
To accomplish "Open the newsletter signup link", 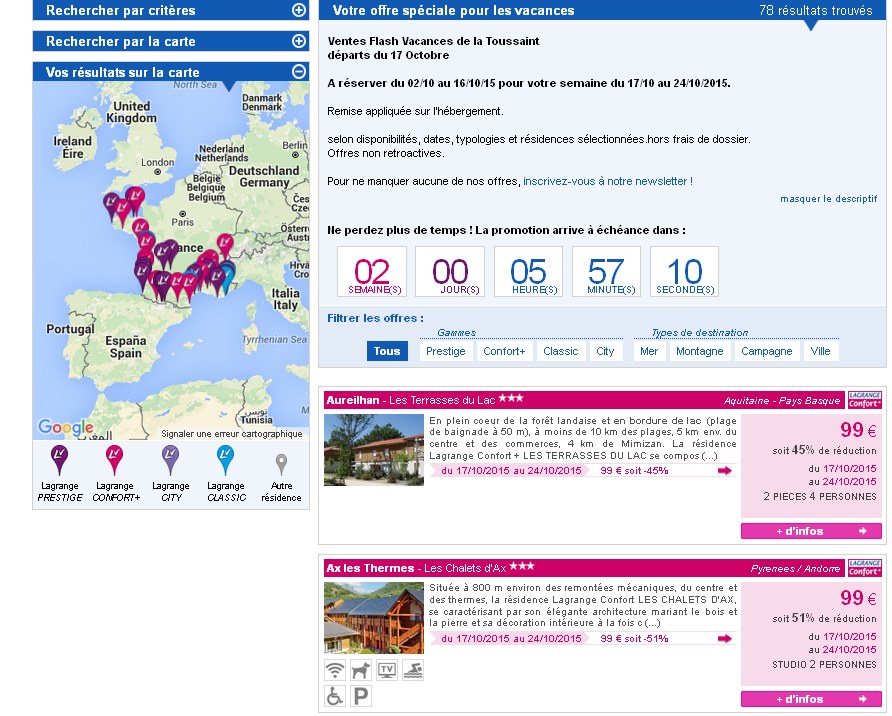I will click(x=607, y=181).
